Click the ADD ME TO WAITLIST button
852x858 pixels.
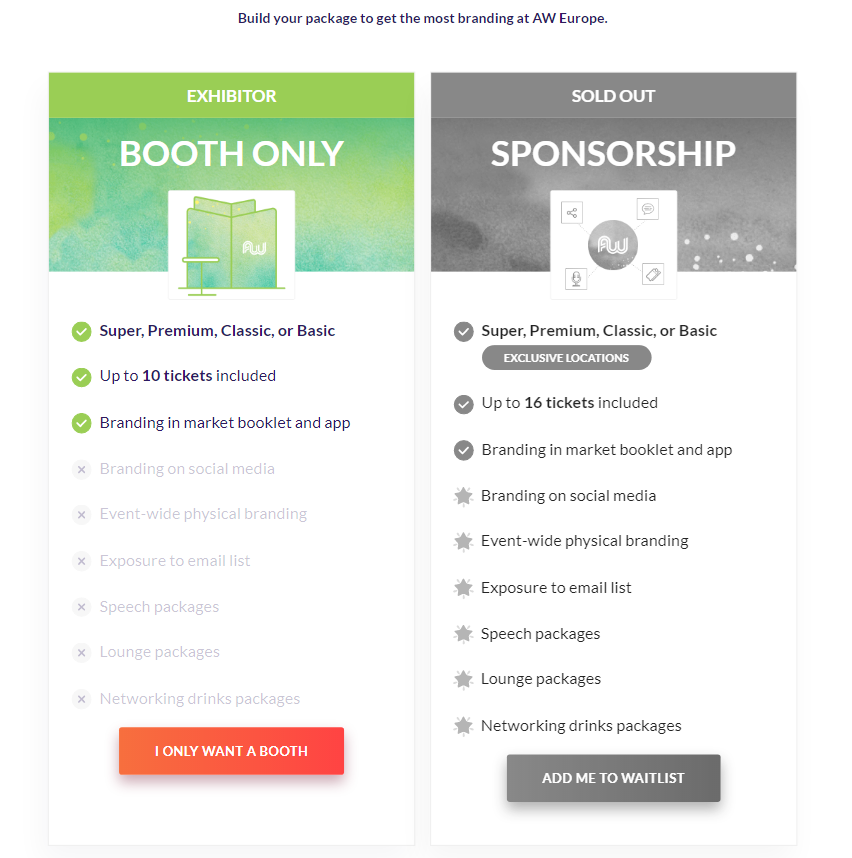tap(613, 778)
